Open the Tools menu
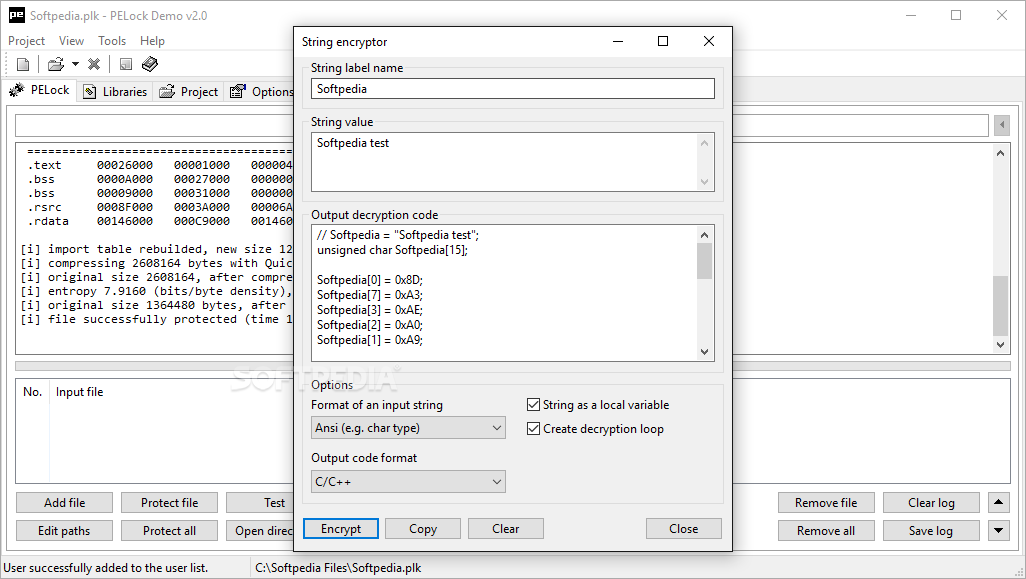This screenshot has width=1026, height=579. 112,41
